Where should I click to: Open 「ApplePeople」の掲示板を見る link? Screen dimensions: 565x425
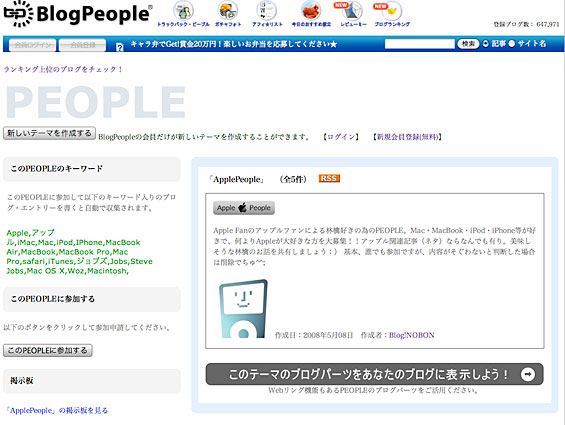tap(57, 410)
